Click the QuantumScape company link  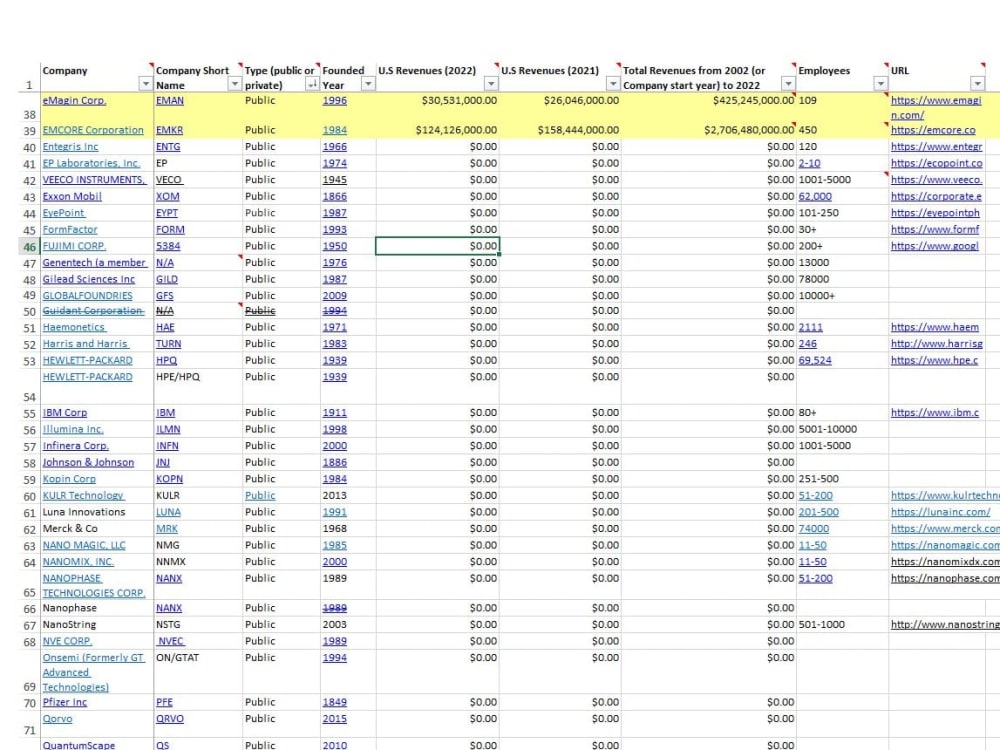(79, 745)
